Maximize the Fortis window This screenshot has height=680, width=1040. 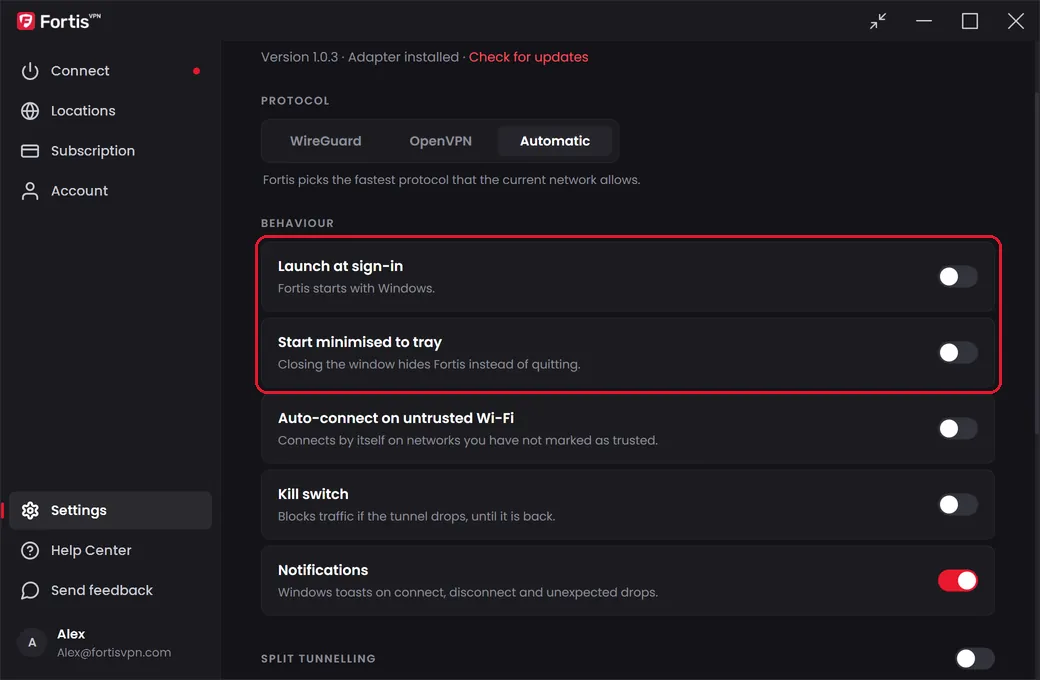point(970,21)
